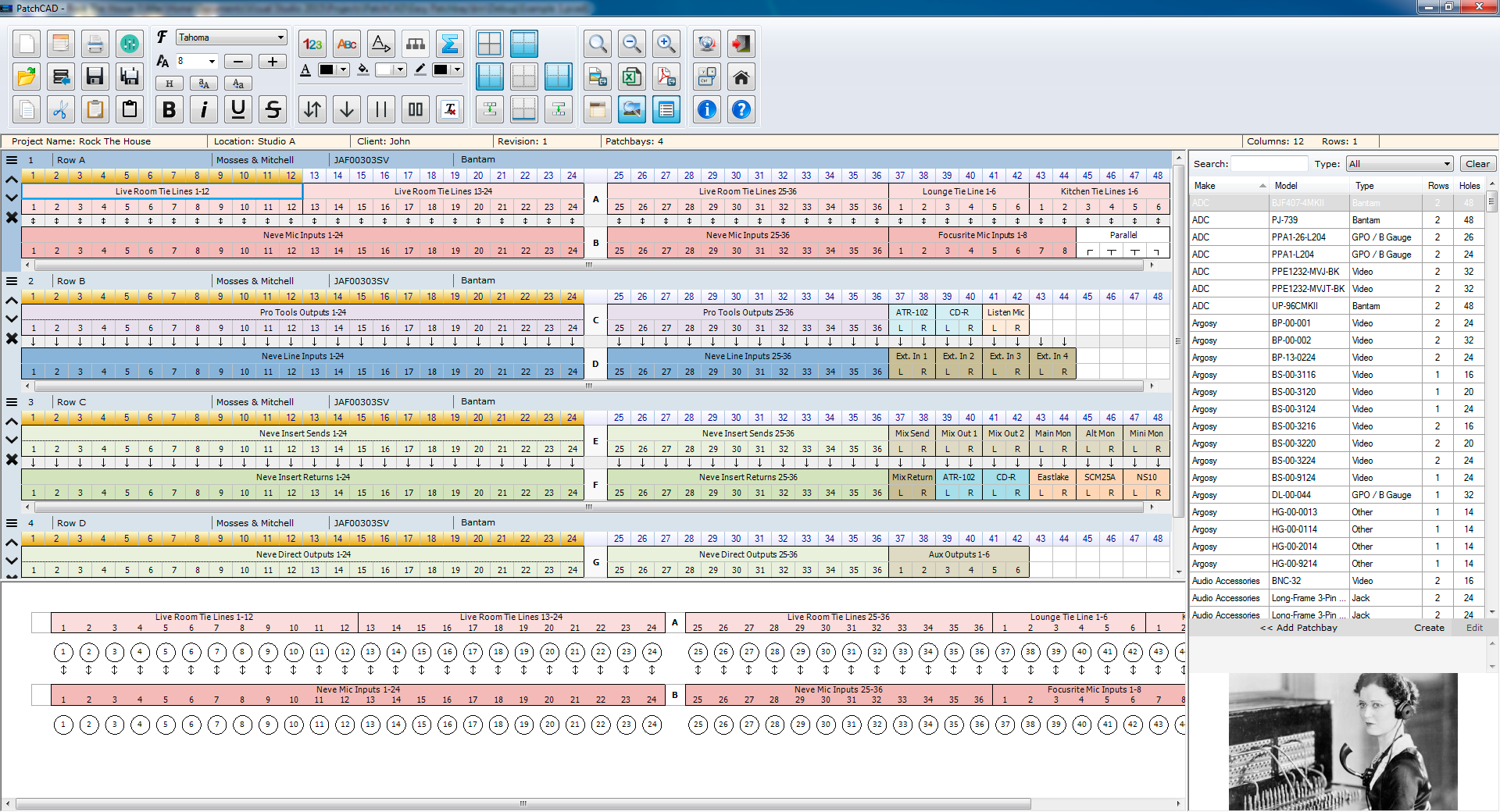1500x812 pixels.
Task: Click the Sigma summation icon
Action: pos(449,45)
